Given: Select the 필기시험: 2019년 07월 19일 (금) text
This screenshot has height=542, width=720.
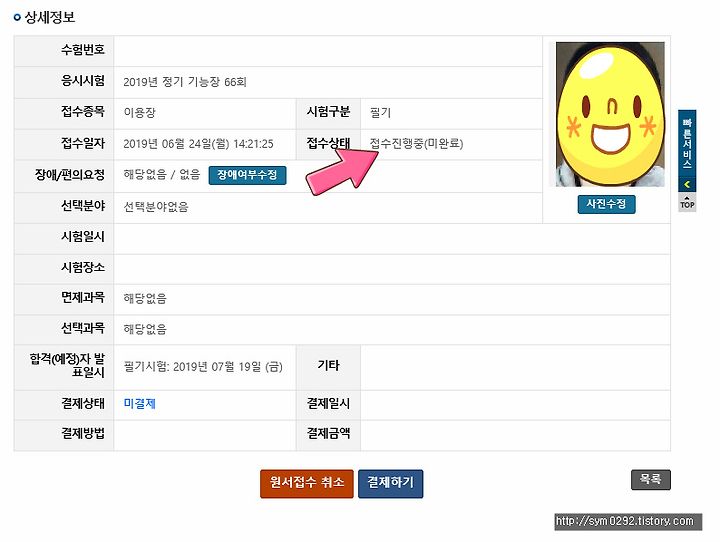Looking at the screenshot, I should coord(203,367).
